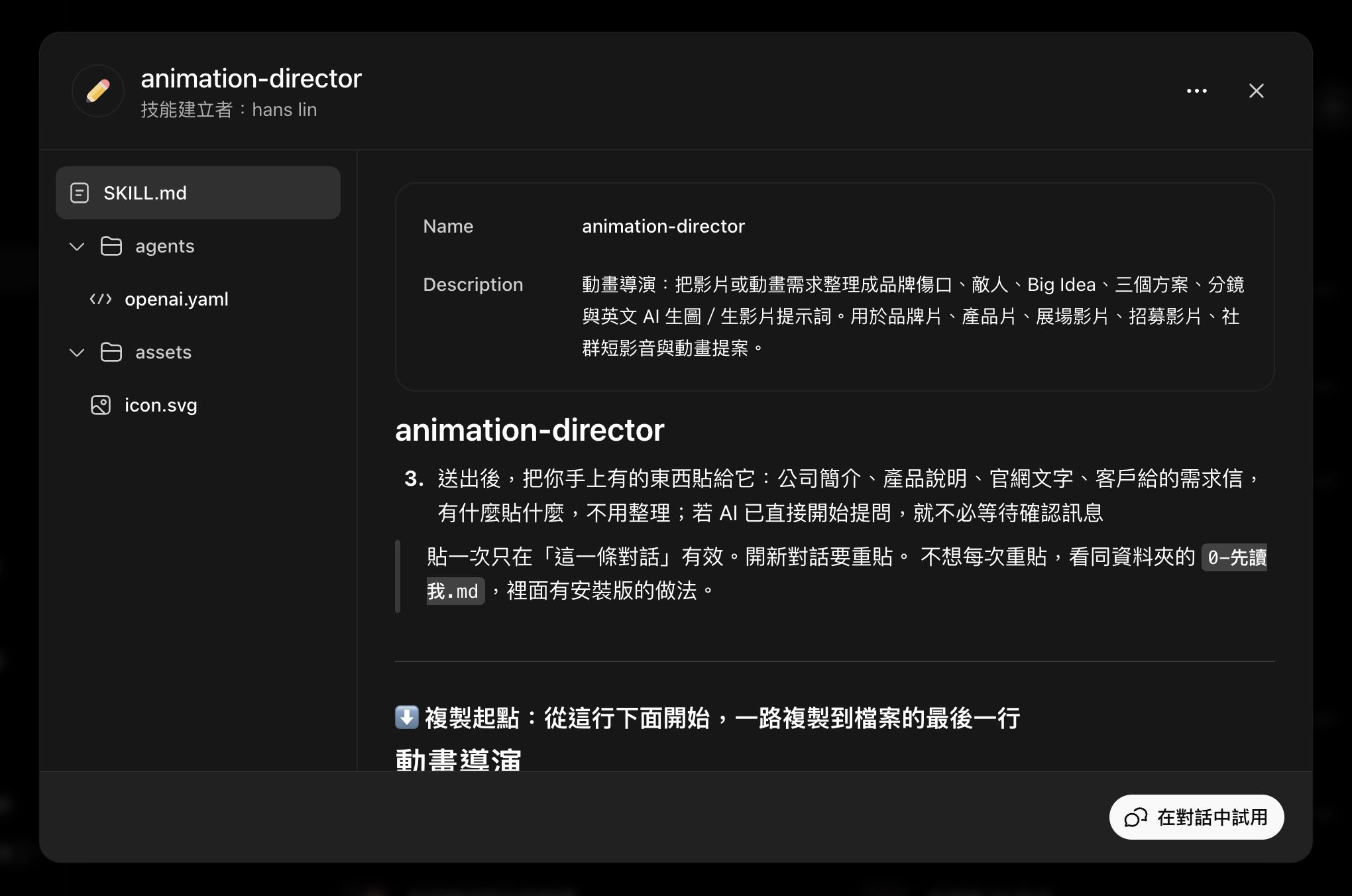Click the pencil skill avatar icon
This screenshot has width=1352, height=896.
tap(98, 91)
